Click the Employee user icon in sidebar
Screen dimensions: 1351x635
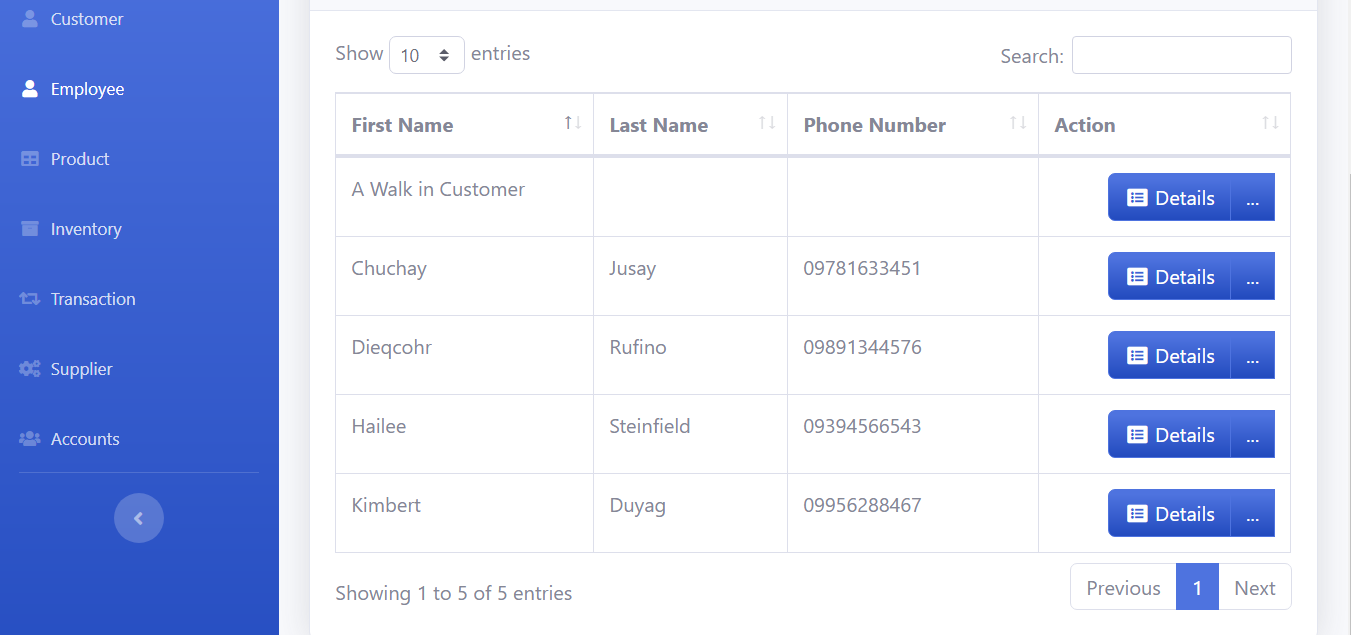(x=29, y=89)
